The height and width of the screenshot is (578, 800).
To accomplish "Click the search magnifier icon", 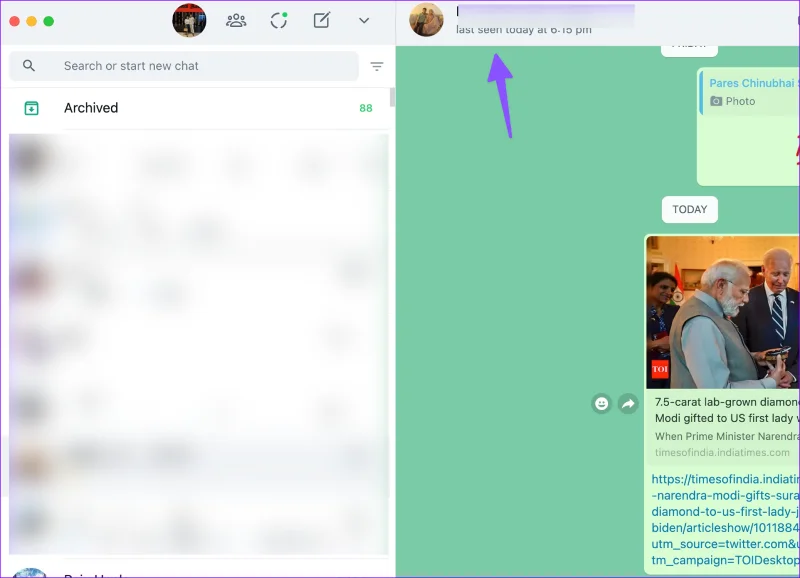I will click(29, 66).
